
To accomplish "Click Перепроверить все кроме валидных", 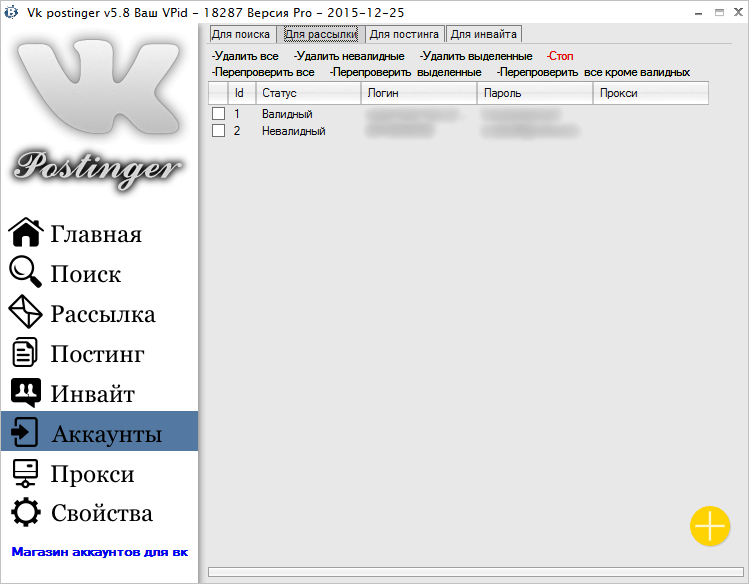I will pos(593,72).
